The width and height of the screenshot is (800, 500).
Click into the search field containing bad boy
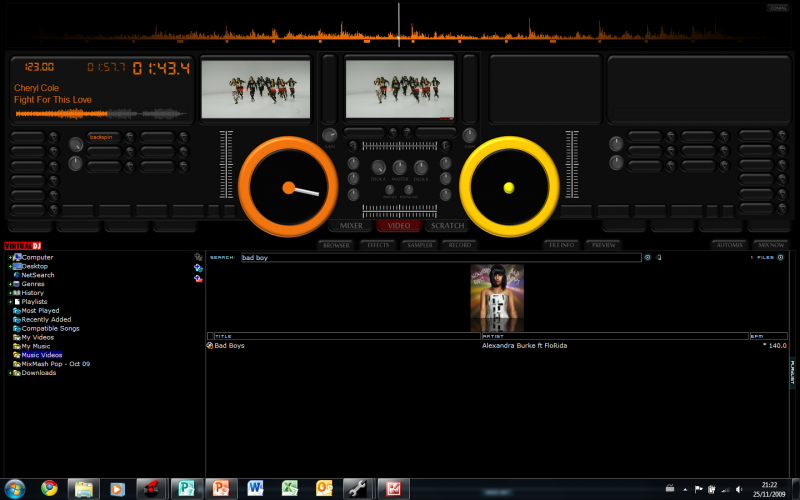(441, 258)
